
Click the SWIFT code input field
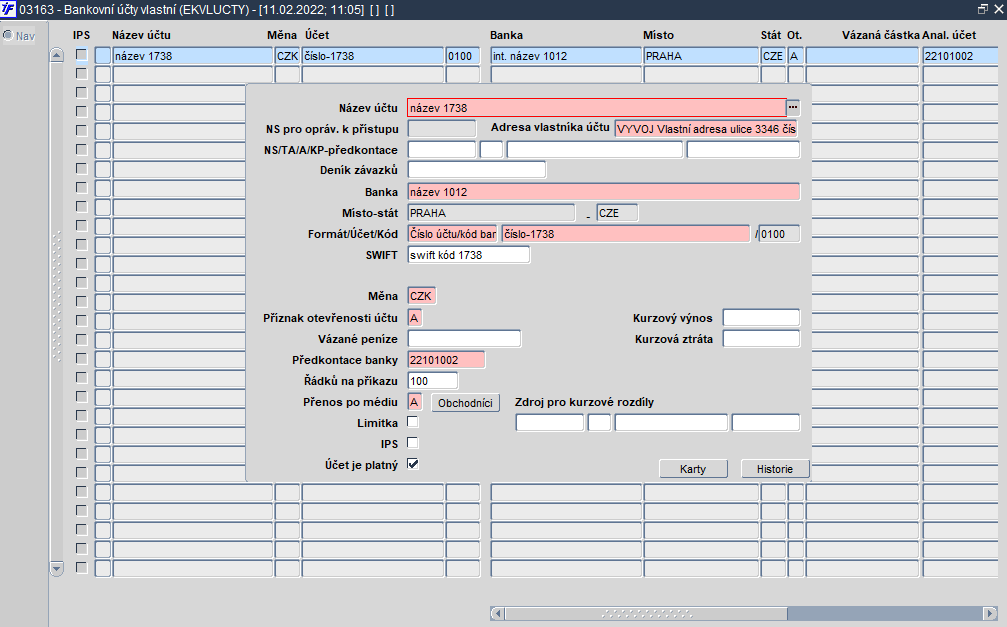pos(468,255)
